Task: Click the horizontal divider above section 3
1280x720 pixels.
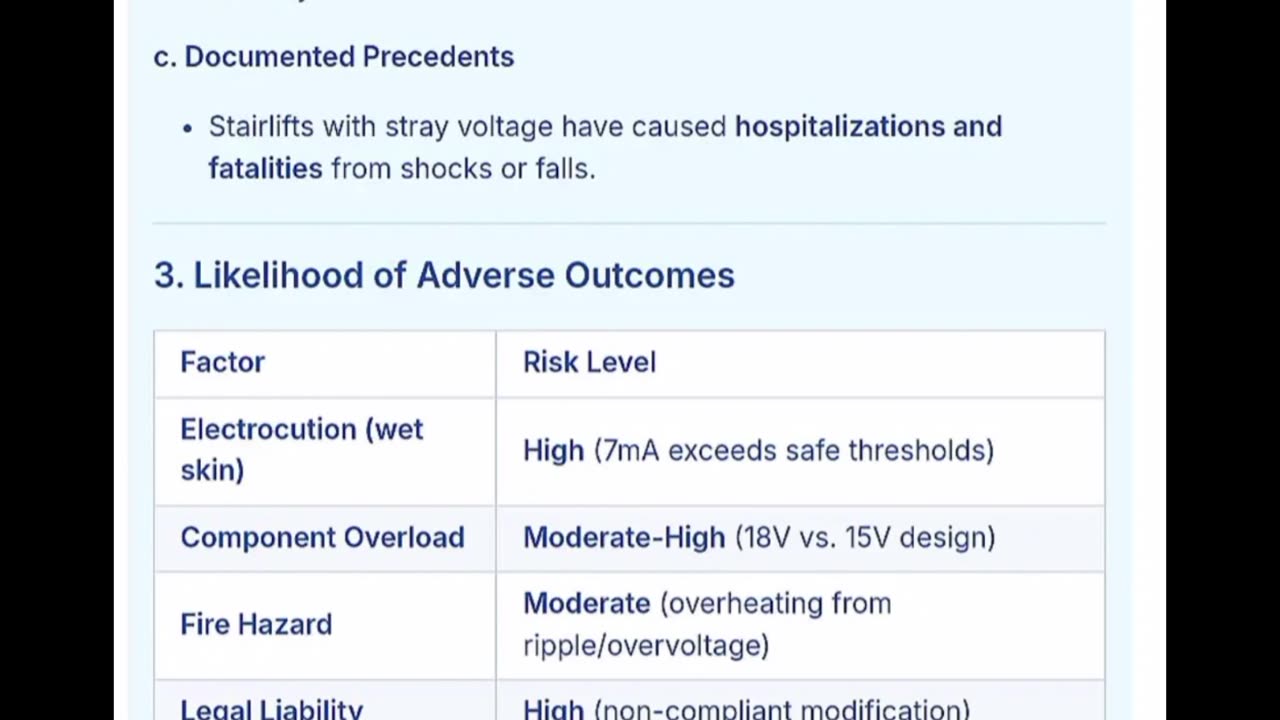Action: [x=629, y=223]
